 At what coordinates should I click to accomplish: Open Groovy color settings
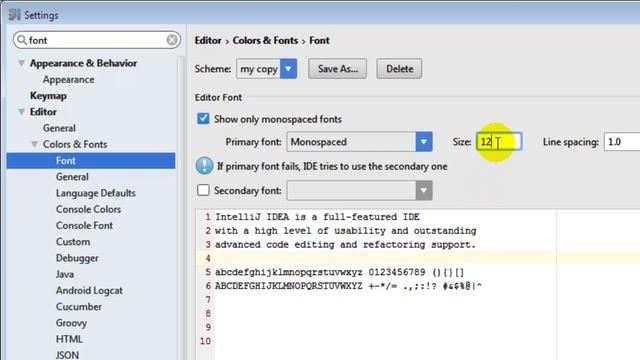71,323
